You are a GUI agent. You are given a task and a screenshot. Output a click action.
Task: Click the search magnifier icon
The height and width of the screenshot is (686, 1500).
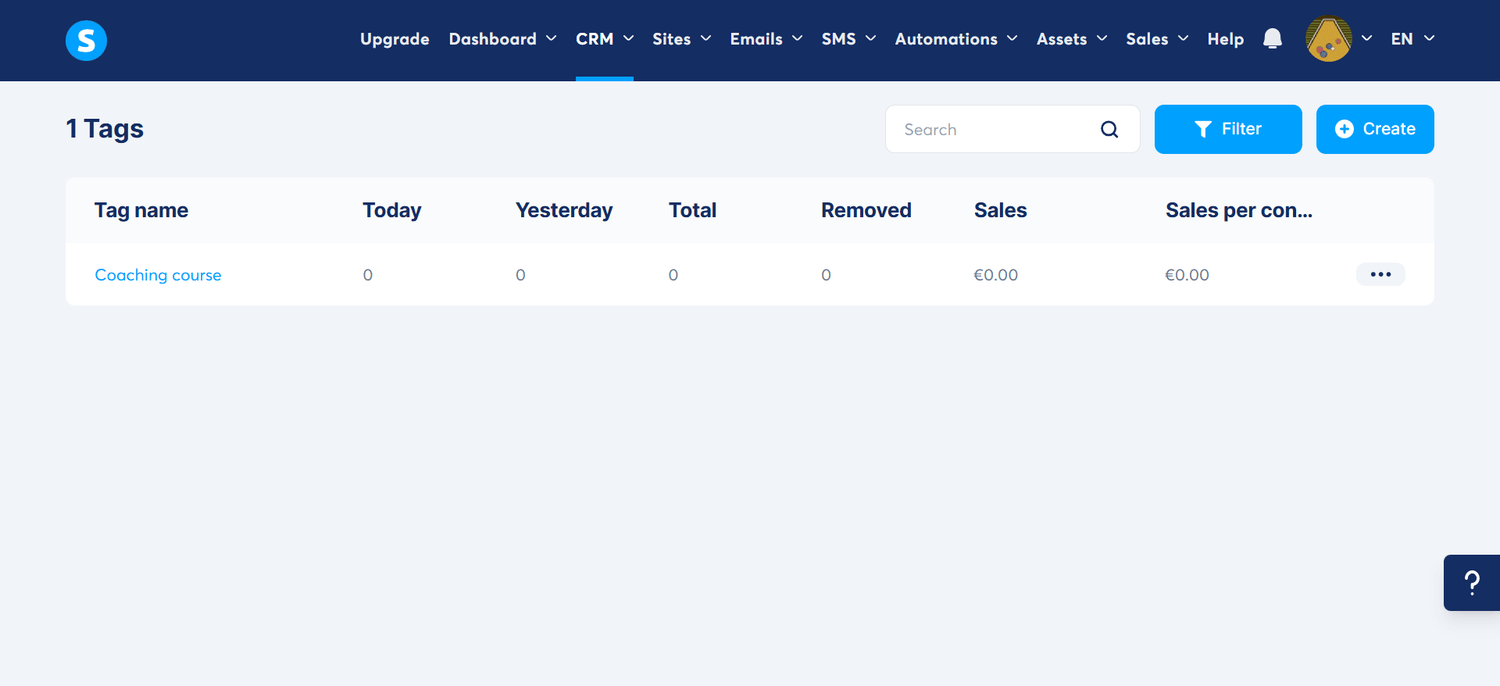(x=1109, y=129)
